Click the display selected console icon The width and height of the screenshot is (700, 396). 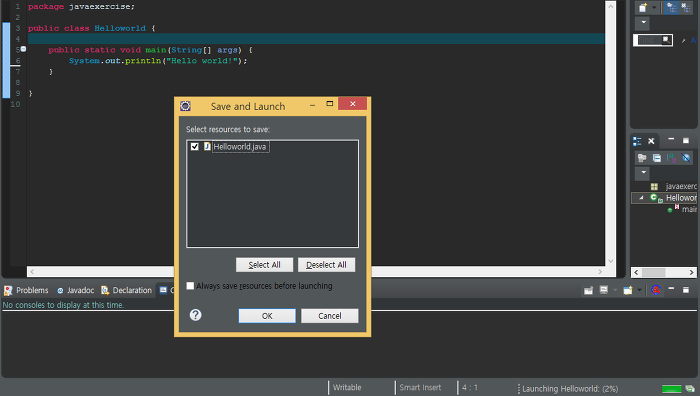604,290
